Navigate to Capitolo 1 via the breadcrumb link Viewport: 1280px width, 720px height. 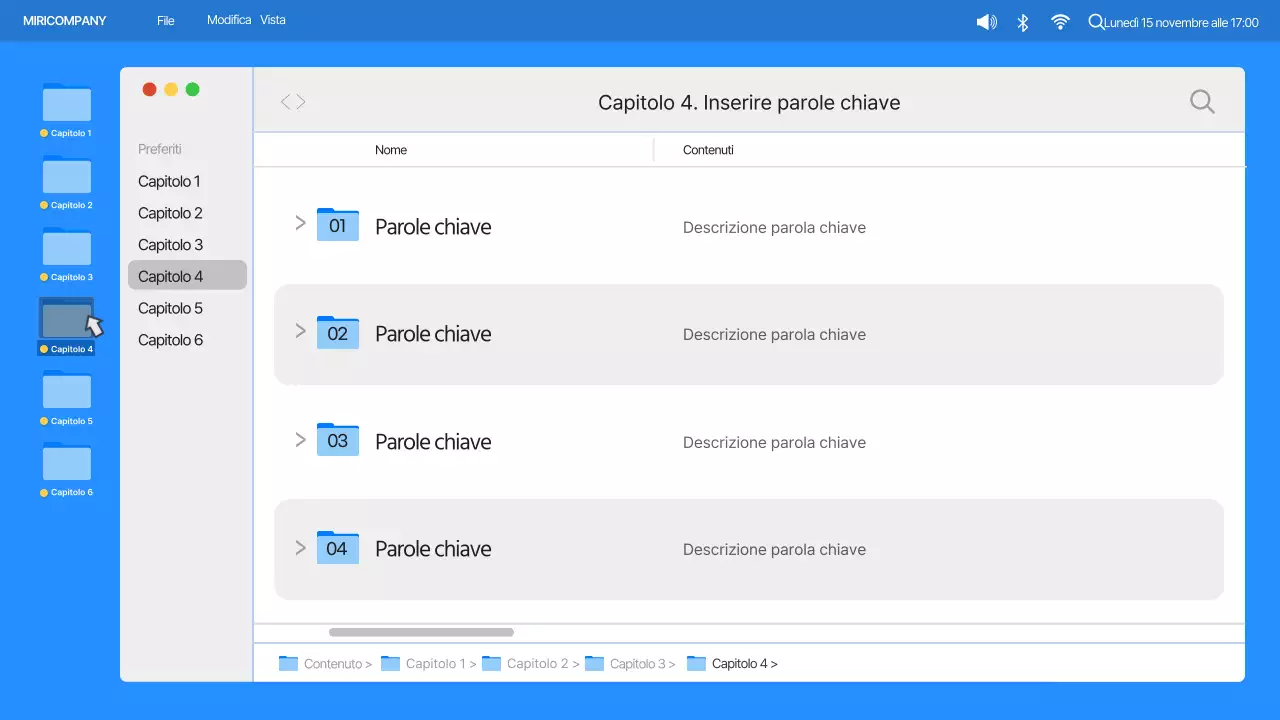(438, 663)
